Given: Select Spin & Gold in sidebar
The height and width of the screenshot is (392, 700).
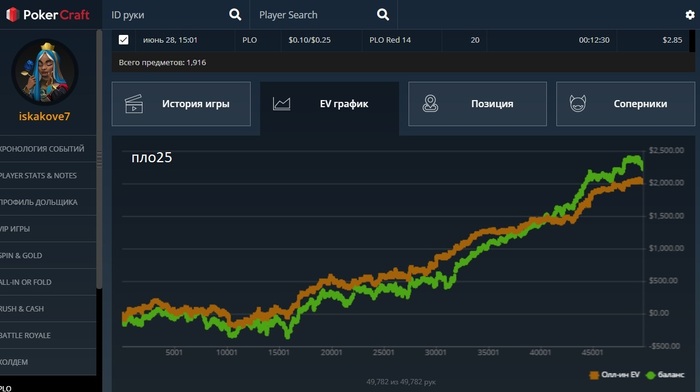Looking at the screenshot, I should 48,255.
